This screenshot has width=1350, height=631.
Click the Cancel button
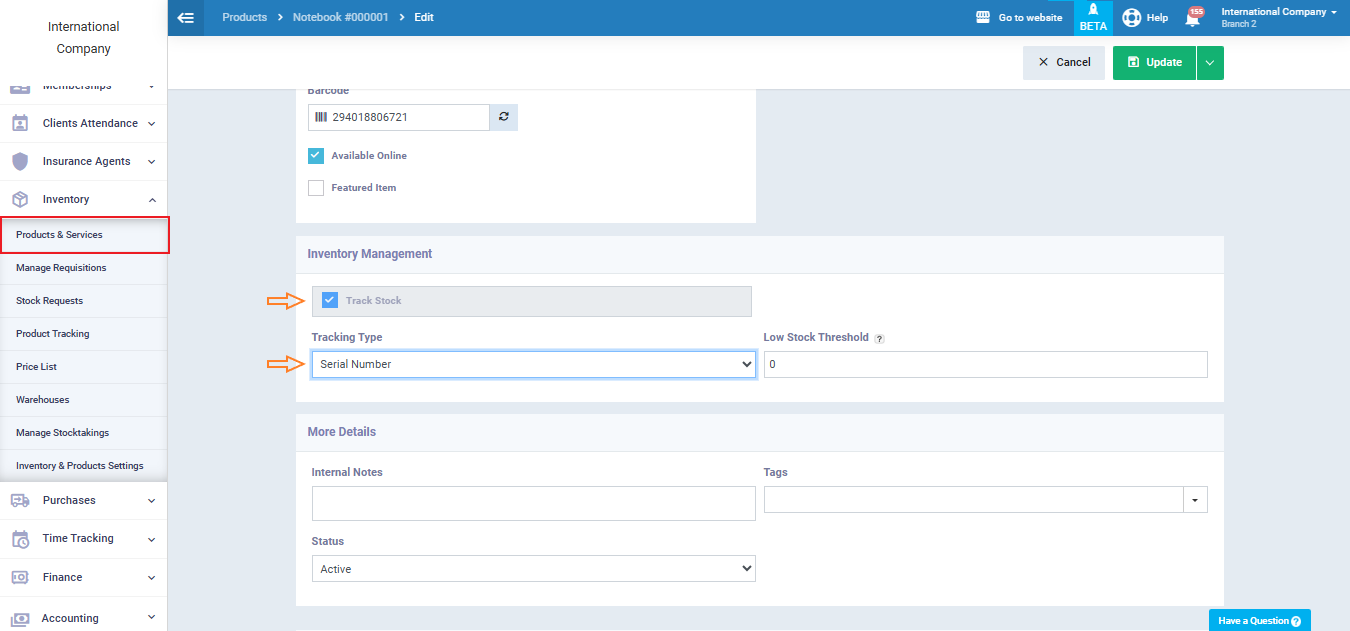[x=1063, y=63]
